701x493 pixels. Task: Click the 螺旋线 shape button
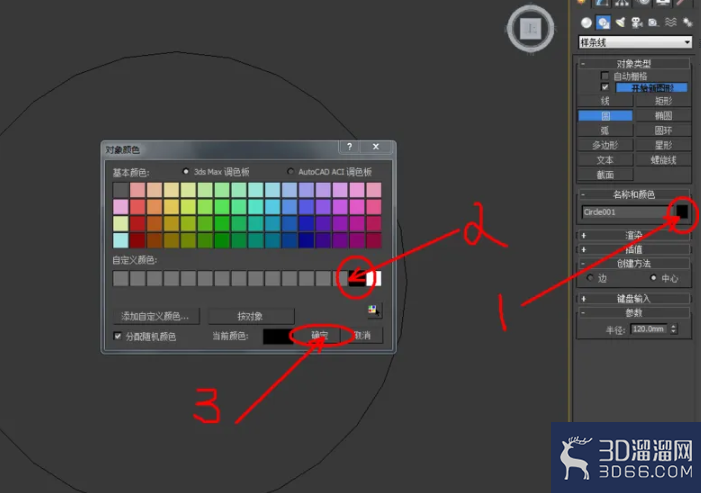663,160
